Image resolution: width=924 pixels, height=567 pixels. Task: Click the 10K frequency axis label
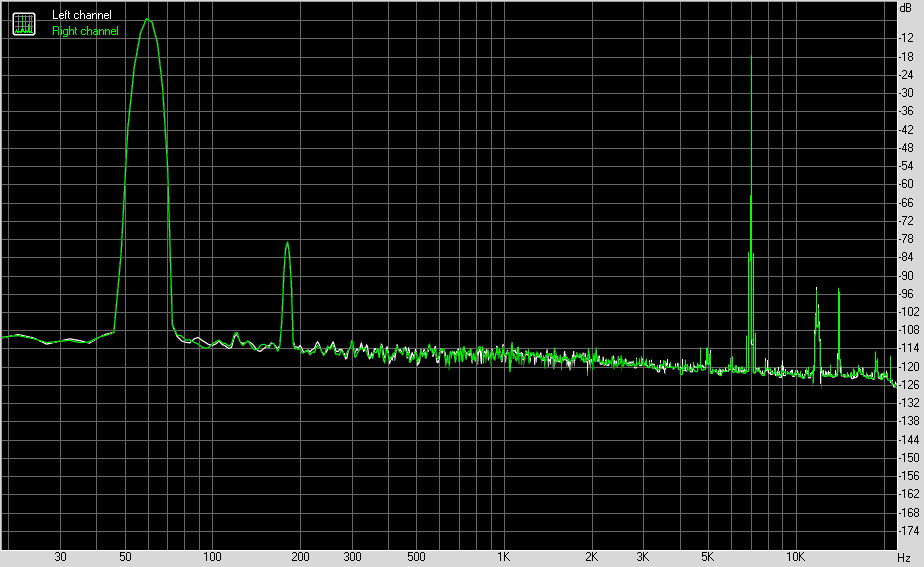795,557
